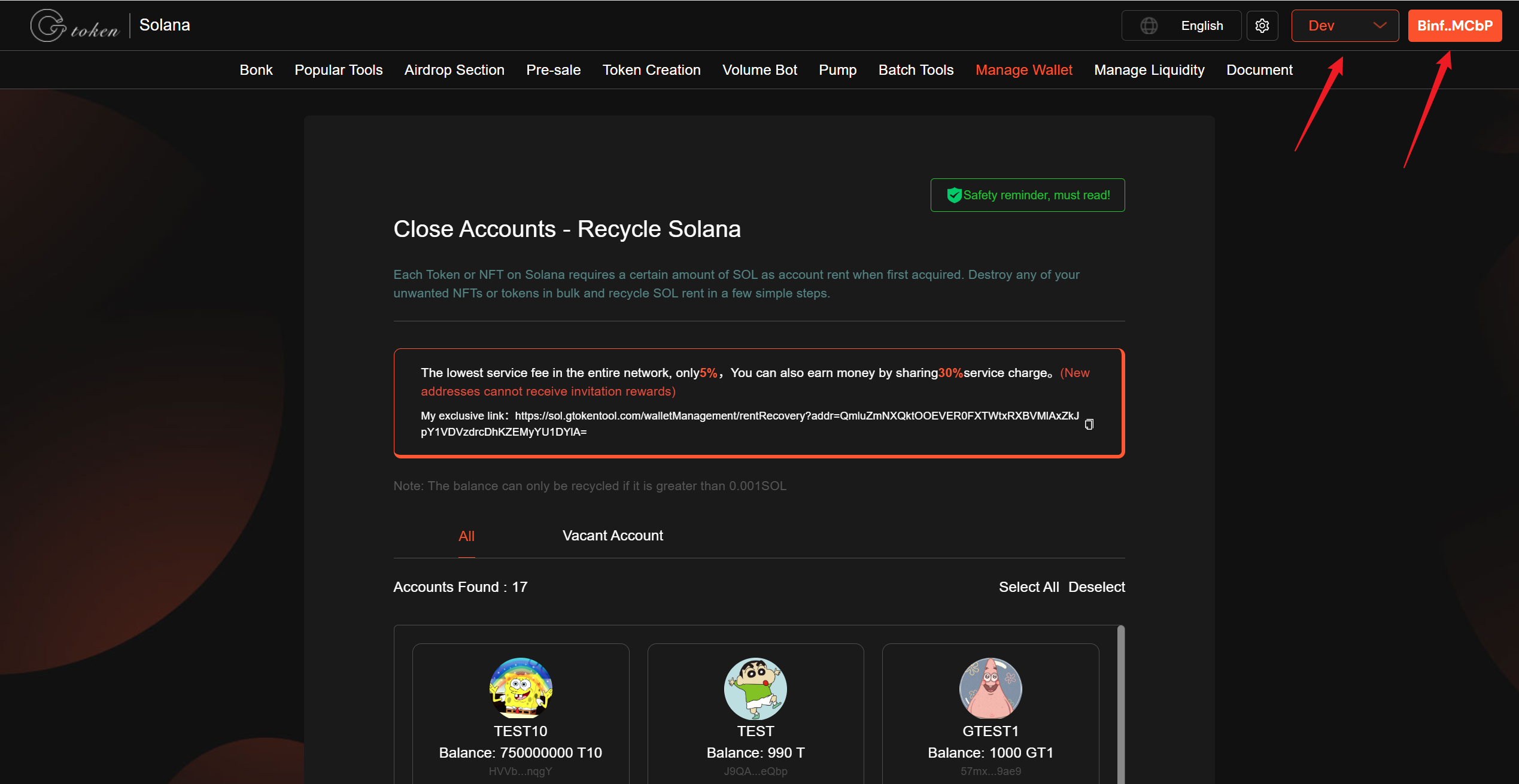
Task: Click Deselect accounts link
Action: click(1096, 587)
